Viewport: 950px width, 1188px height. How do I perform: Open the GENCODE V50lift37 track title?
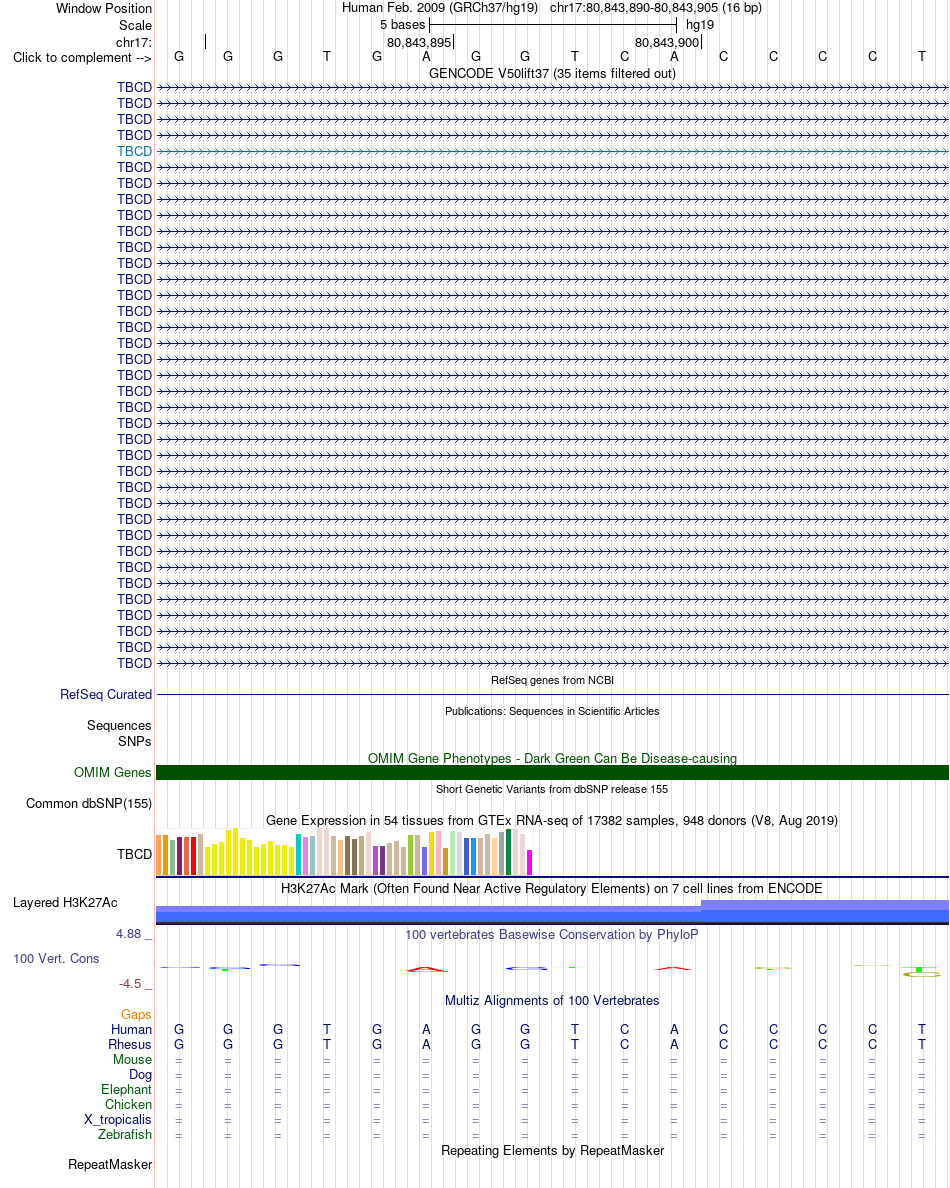[552, 73]
